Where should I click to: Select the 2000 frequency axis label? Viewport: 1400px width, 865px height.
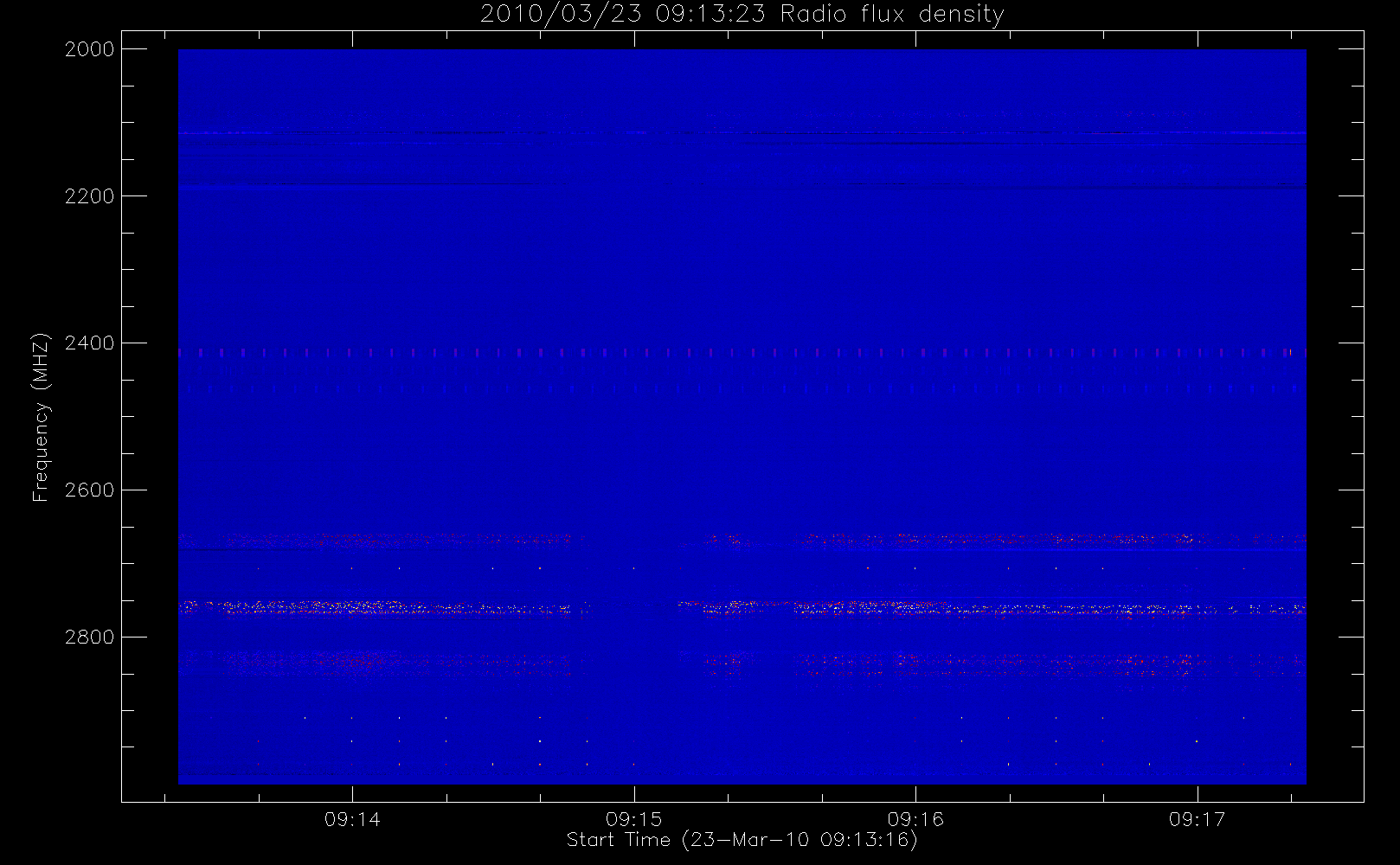tap(90, 49)
